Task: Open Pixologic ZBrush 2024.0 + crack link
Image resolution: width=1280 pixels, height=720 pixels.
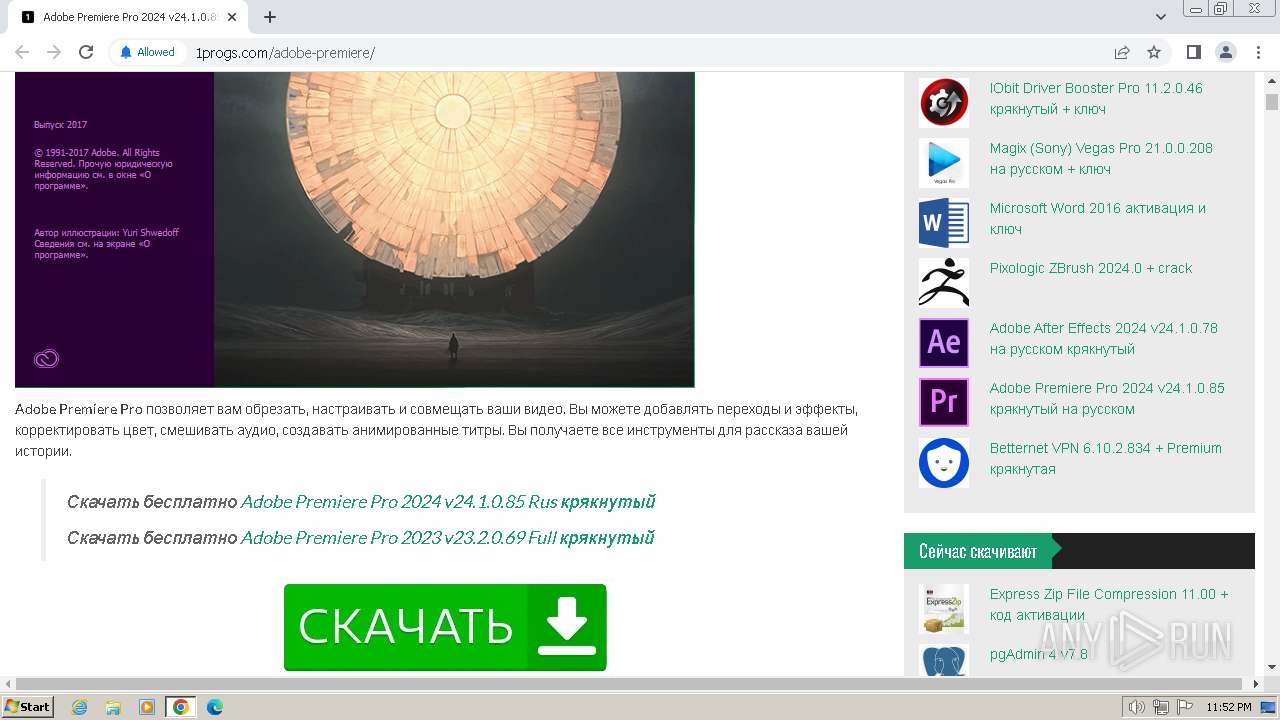Action: point(1091,268)
